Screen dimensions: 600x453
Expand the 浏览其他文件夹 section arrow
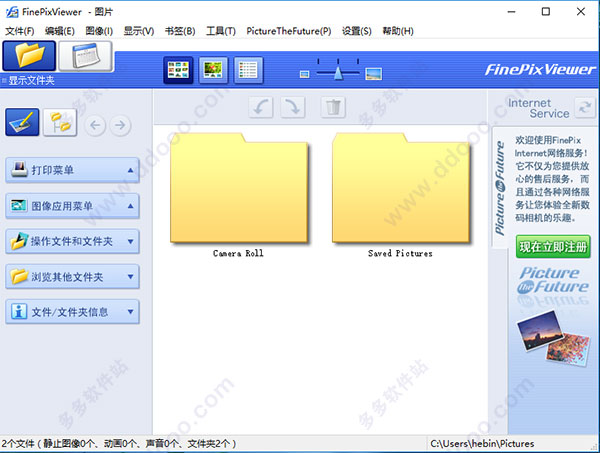coord(130,276)
